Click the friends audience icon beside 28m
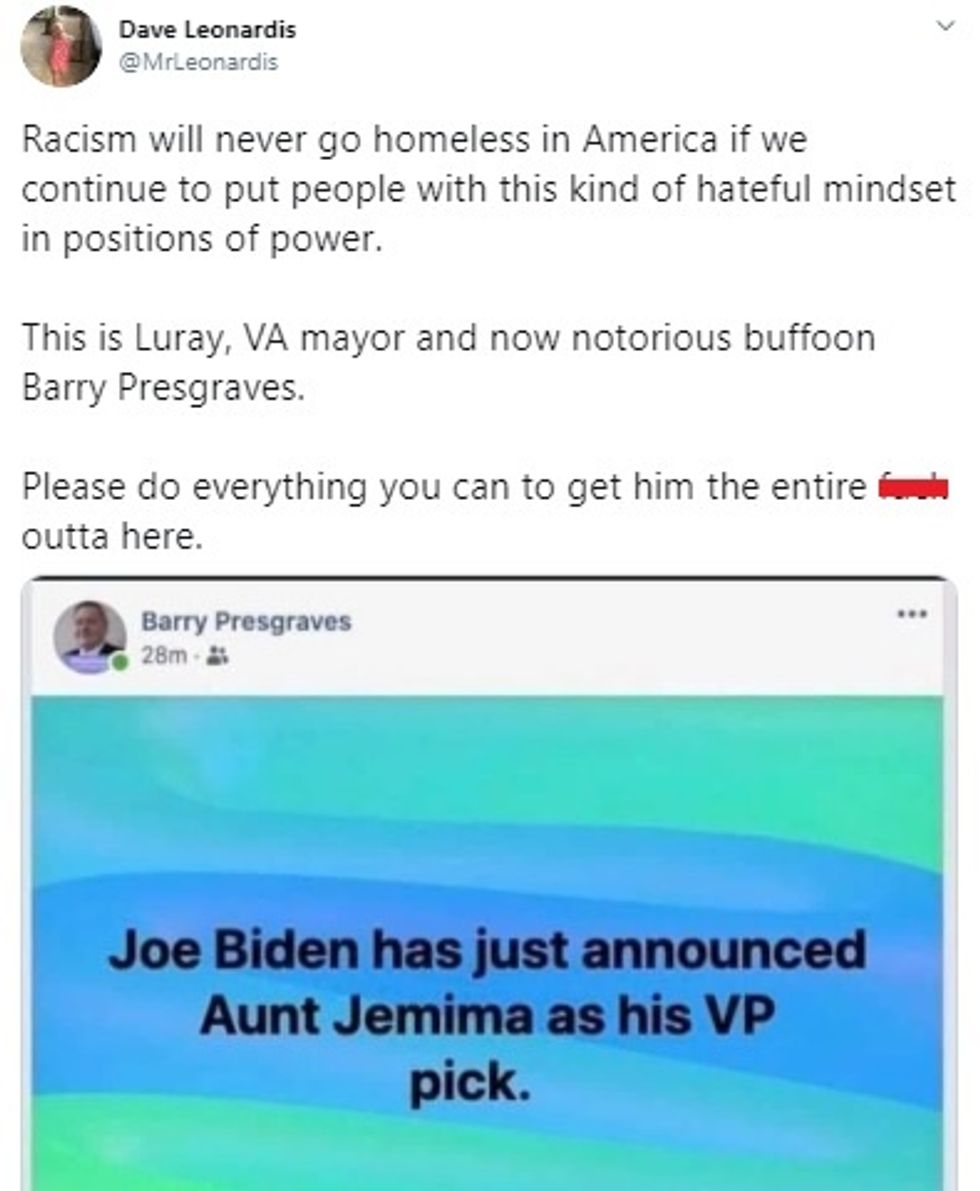This screenshot has width=980, height=1191. (218, 655)
